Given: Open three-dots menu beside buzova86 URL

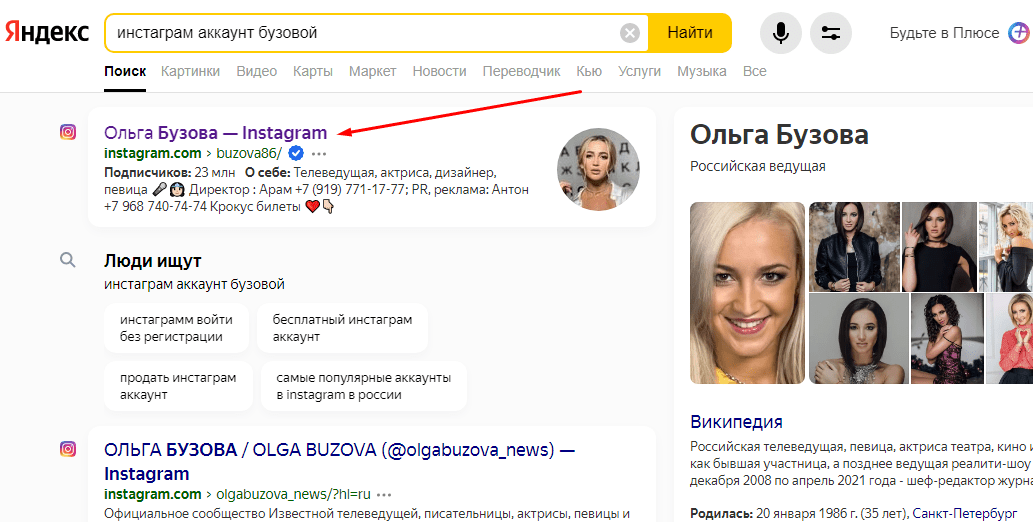Looking at the screenshot, I should [x=319, y=154].
